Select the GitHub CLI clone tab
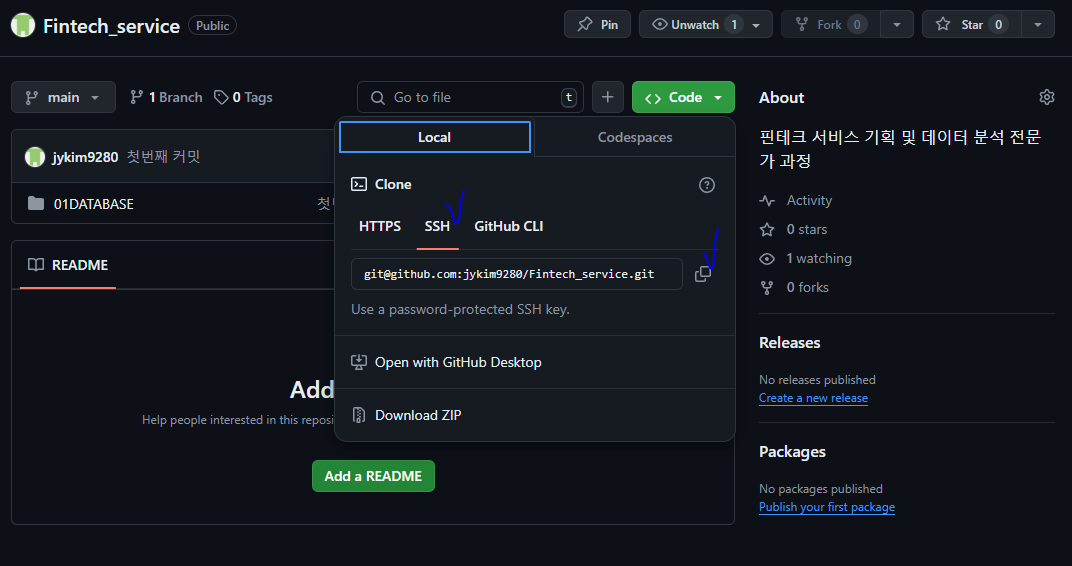This screenshot has height=566, width=1072. 509,226
